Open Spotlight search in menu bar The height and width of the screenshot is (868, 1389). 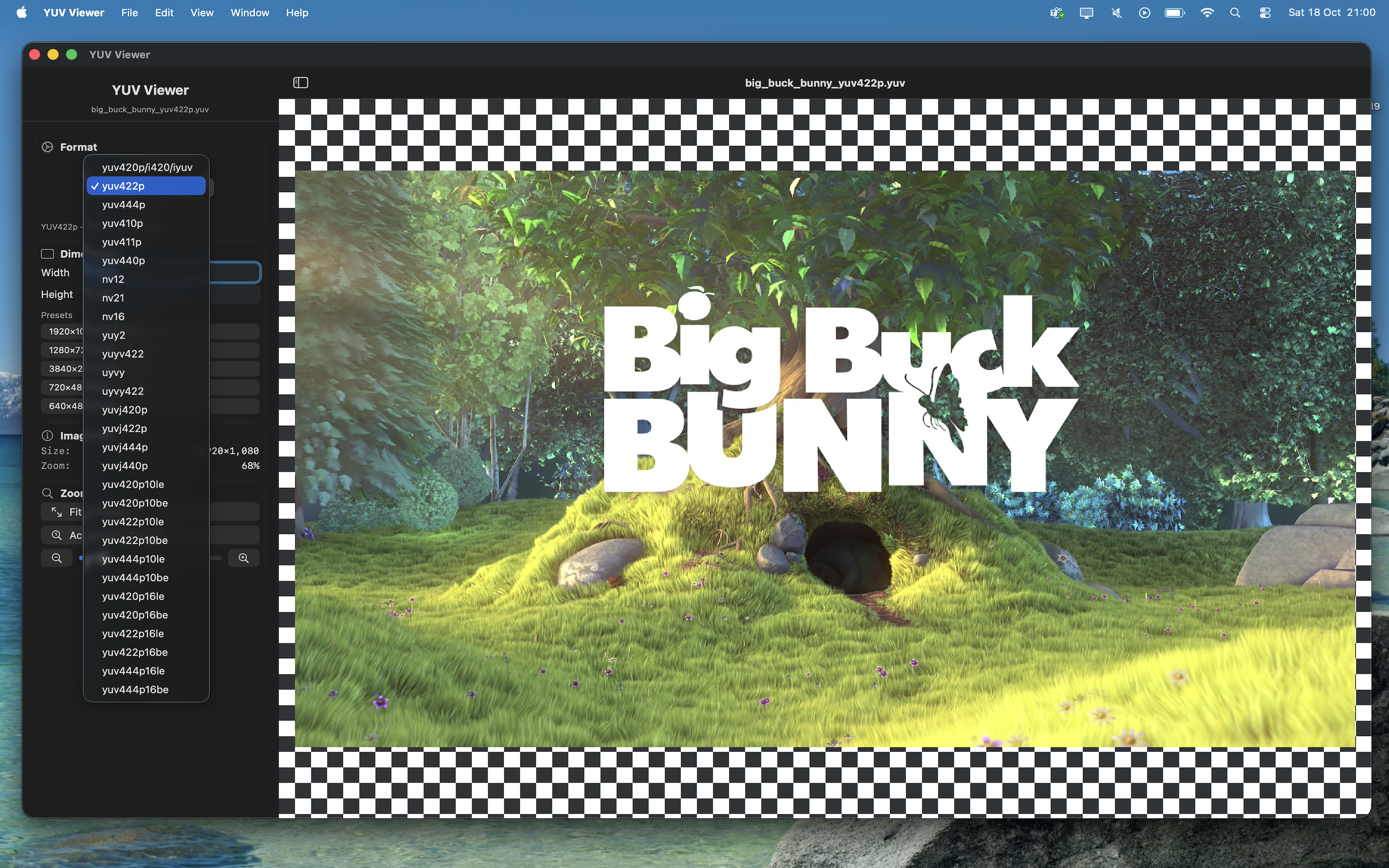pos(1235,13)
